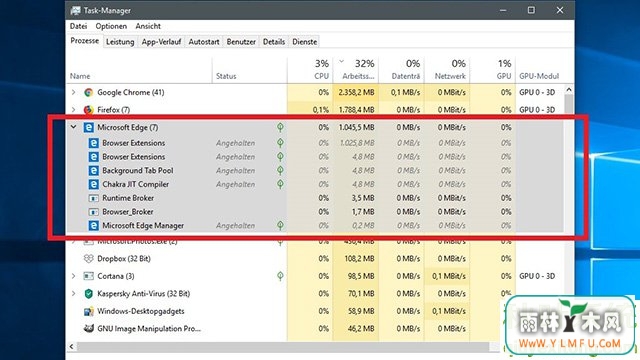Screen dimensions: 640x360
Task: Click the suspended leaf icon for Microsoft Edge (7)
Action: tap(280, 127)
